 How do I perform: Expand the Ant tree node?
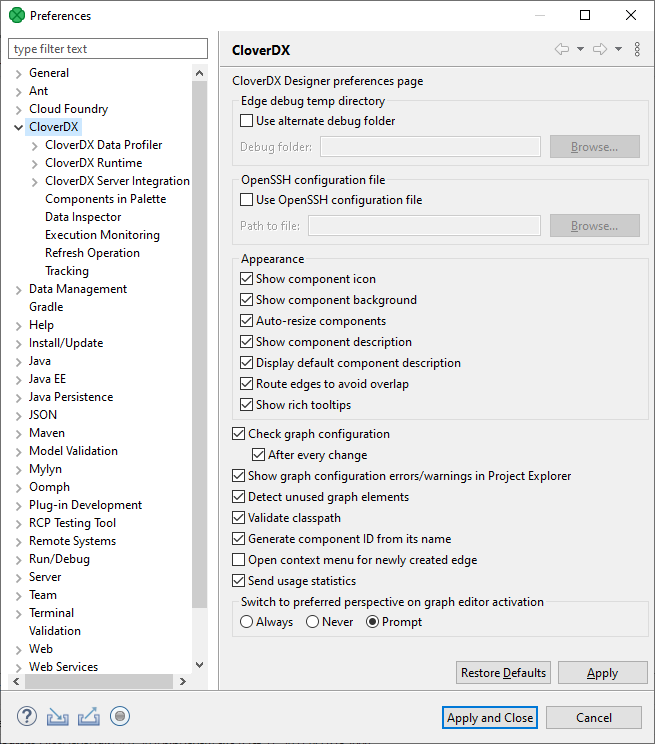(x=19, y=92)
